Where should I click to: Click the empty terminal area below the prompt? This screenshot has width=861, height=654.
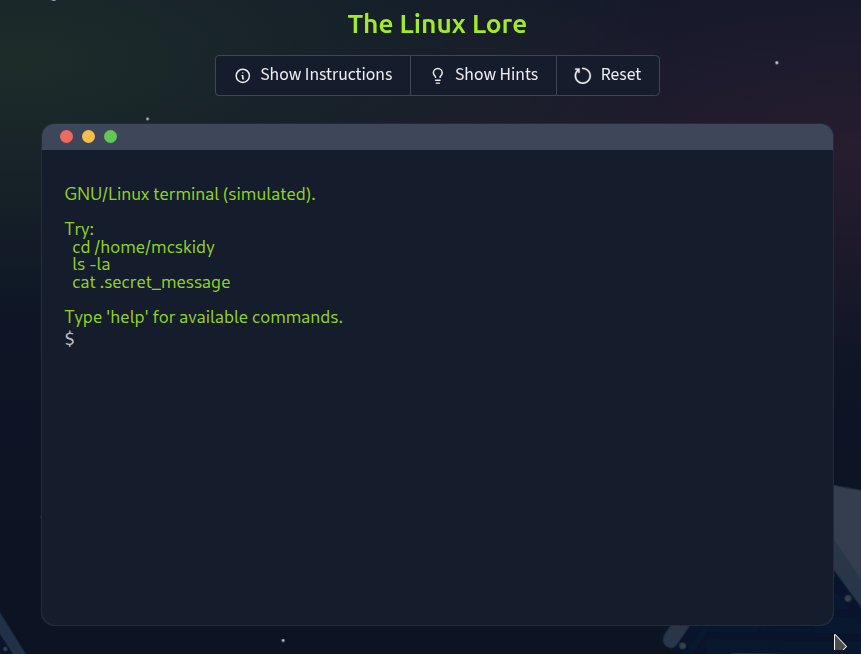click(437, 480)
